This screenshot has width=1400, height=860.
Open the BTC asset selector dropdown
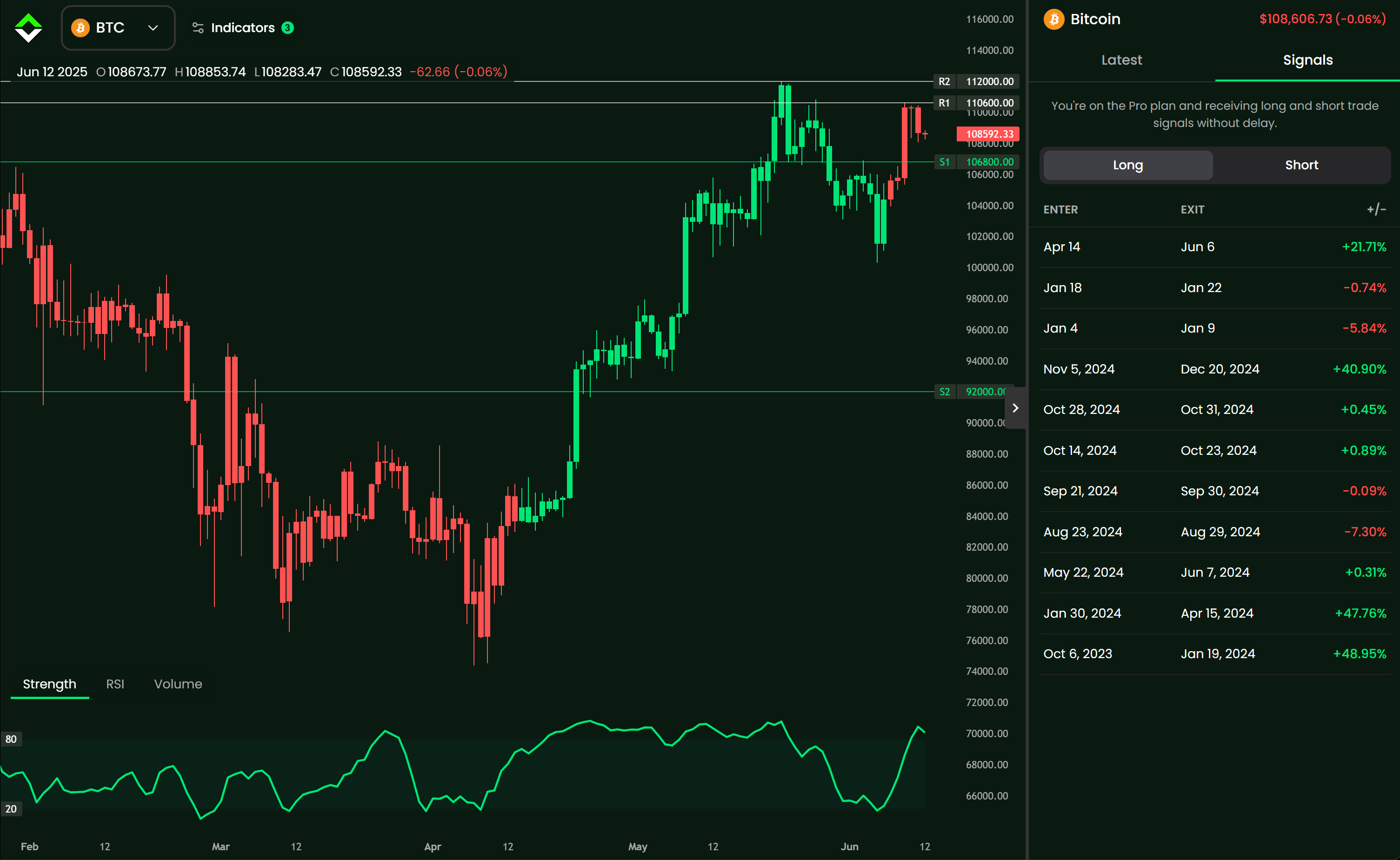coord(118,28)
